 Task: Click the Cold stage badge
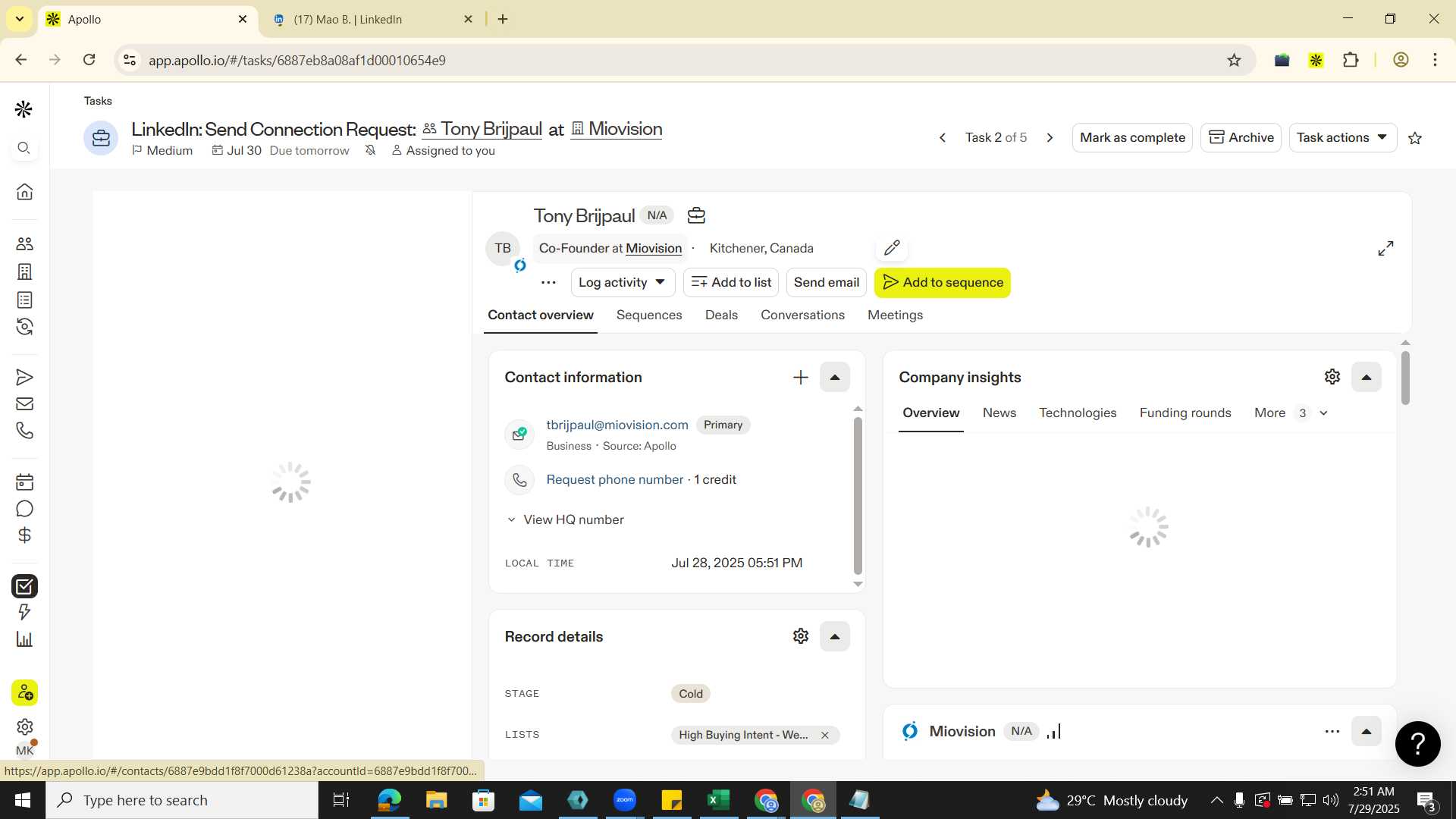tap(691, 693)
